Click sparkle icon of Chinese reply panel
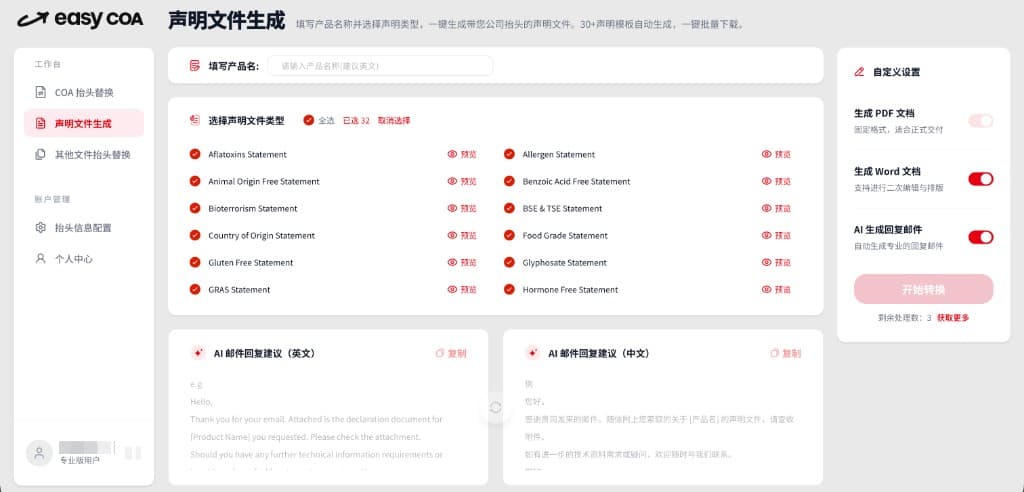Viewport: 1024px width, 492px height. (532, 353)
